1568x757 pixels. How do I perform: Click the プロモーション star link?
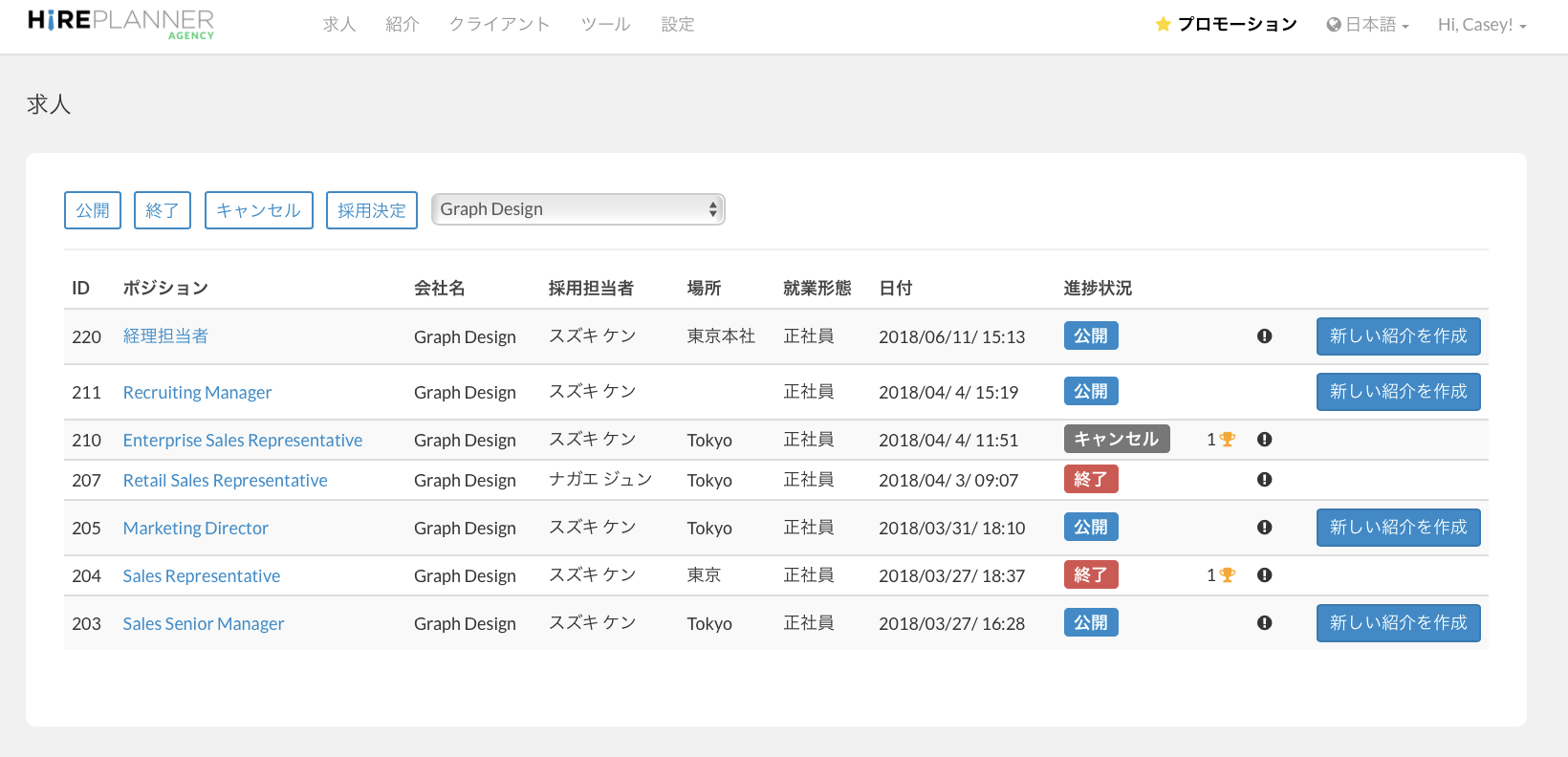pyautogui.click(x=1226, y=25)
